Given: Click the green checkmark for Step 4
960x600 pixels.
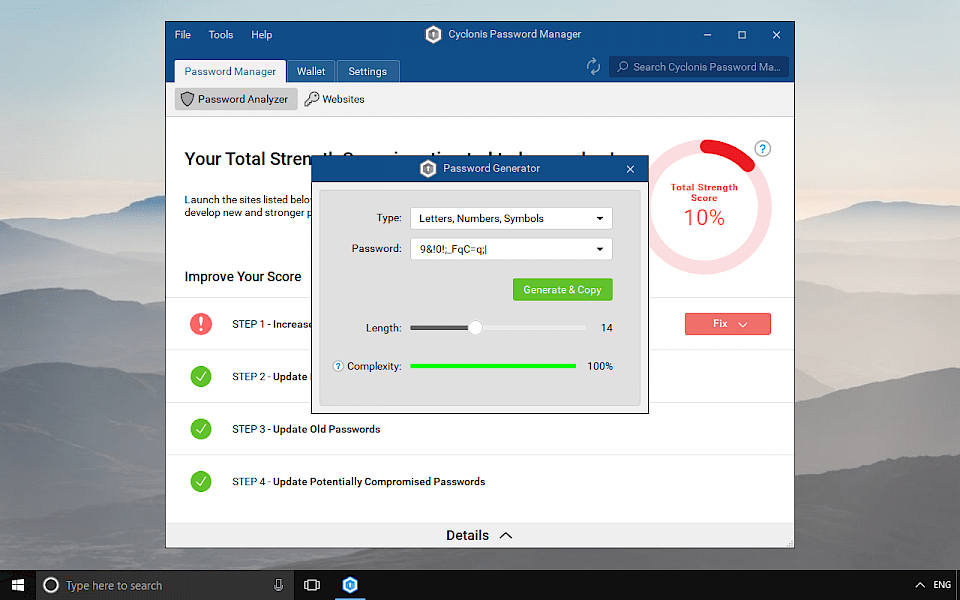Looking at the screenshot, I should click(201, 482).
